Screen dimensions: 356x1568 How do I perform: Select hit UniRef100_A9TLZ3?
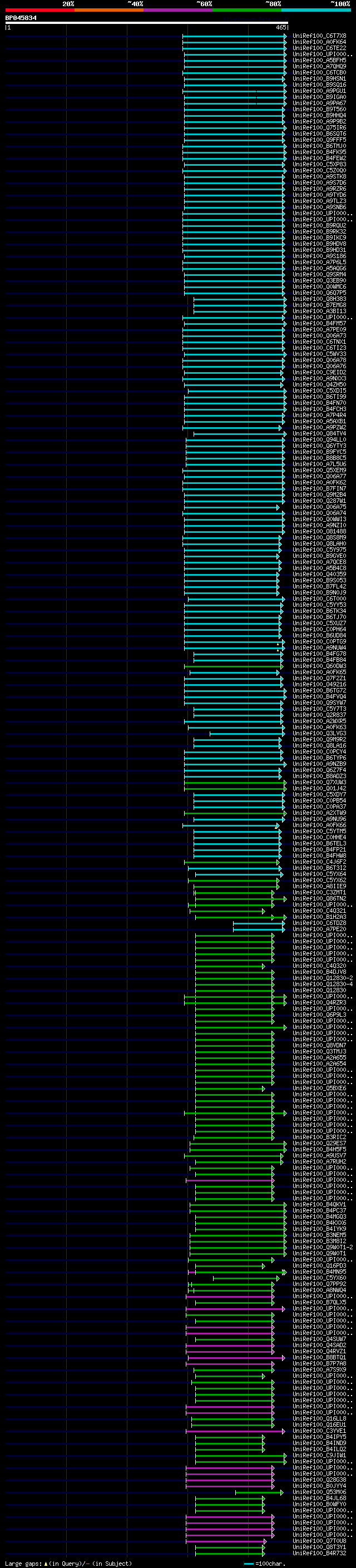tap(319, 201)
